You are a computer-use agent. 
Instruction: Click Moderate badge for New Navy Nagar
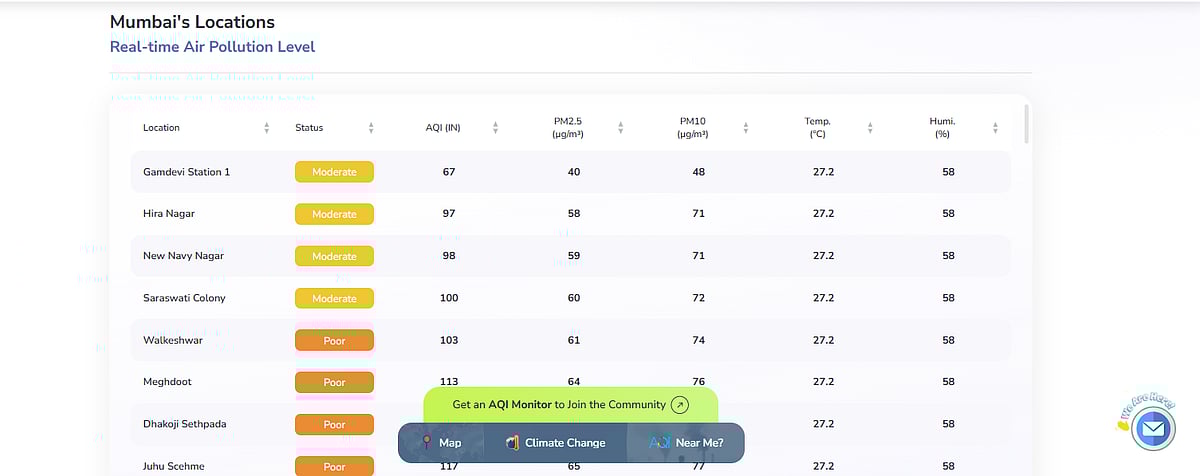(334, 256)
